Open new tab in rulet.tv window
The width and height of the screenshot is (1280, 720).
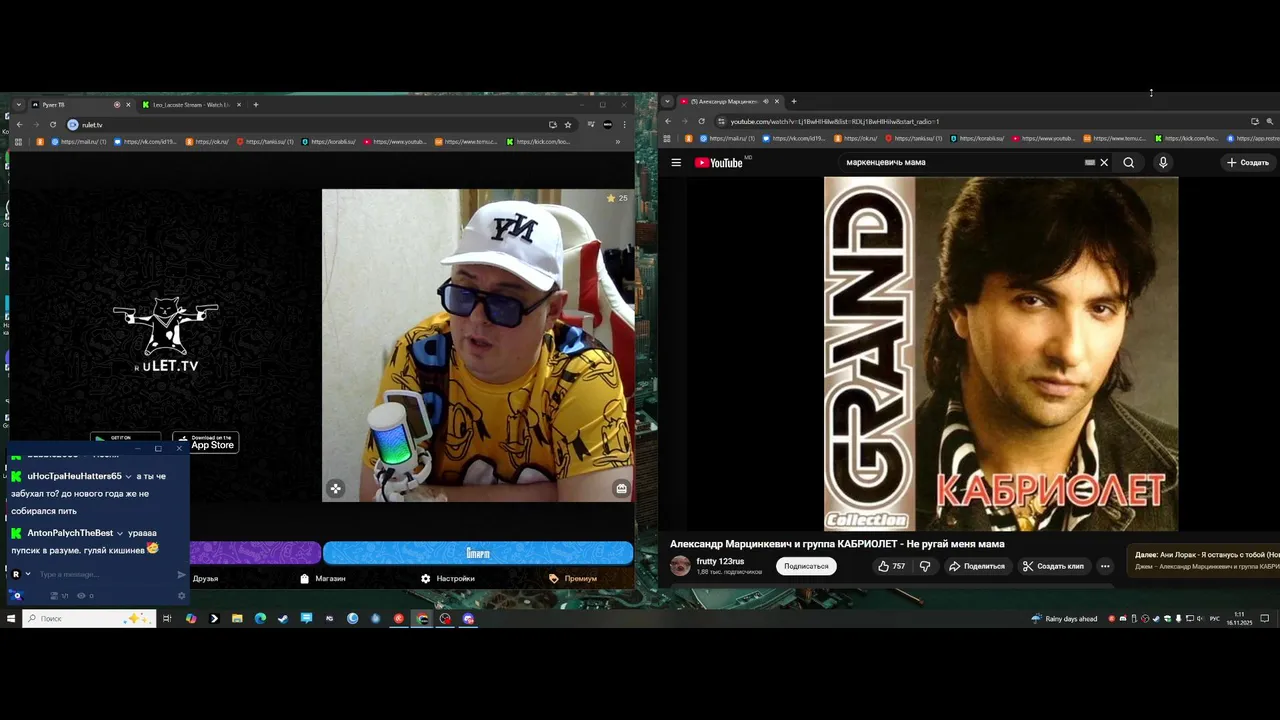point(256,105)
